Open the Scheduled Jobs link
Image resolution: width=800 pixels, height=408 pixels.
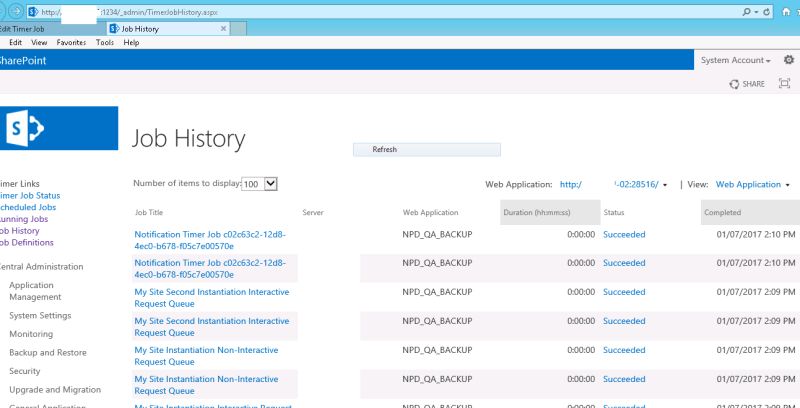tap(28, 207)
